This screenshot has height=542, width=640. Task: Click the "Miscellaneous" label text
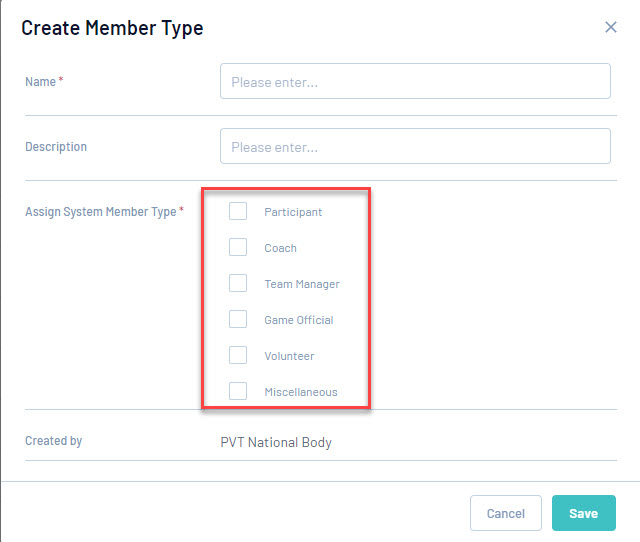tap(301, 392)
